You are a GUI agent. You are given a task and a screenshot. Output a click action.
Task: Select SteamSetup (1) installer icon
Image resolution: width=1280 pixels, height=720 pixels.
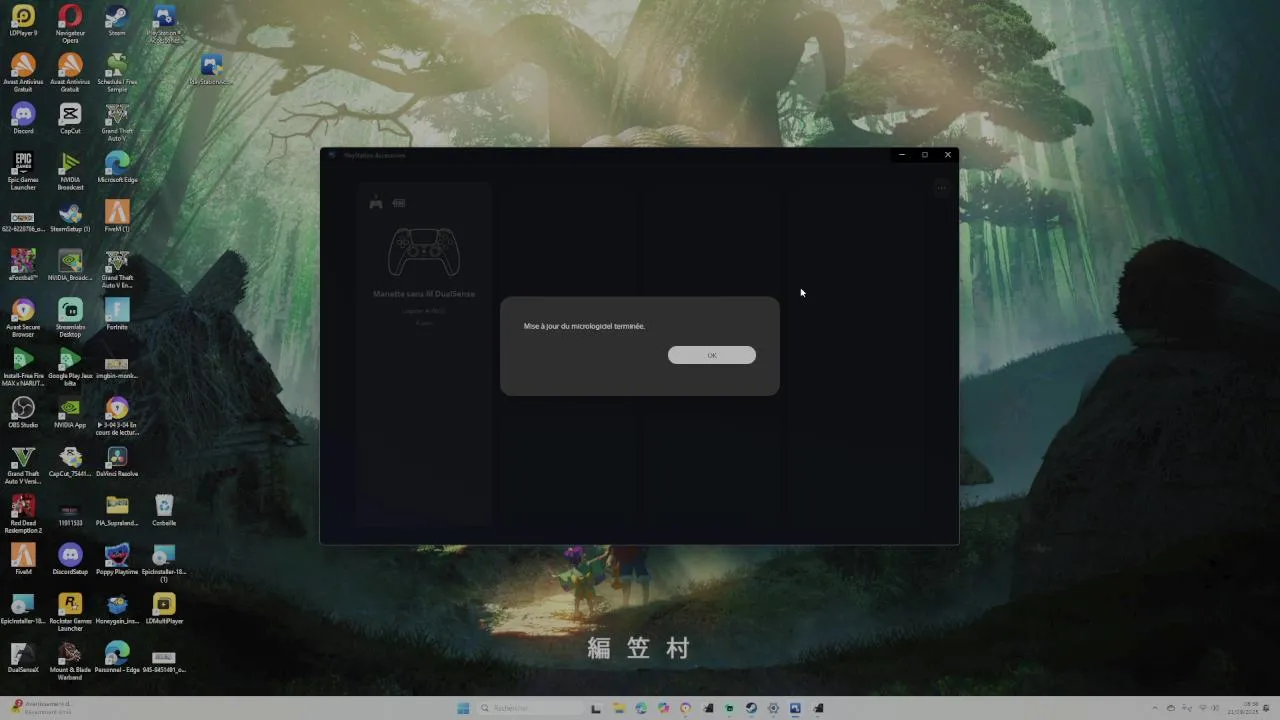click(70, 217)
